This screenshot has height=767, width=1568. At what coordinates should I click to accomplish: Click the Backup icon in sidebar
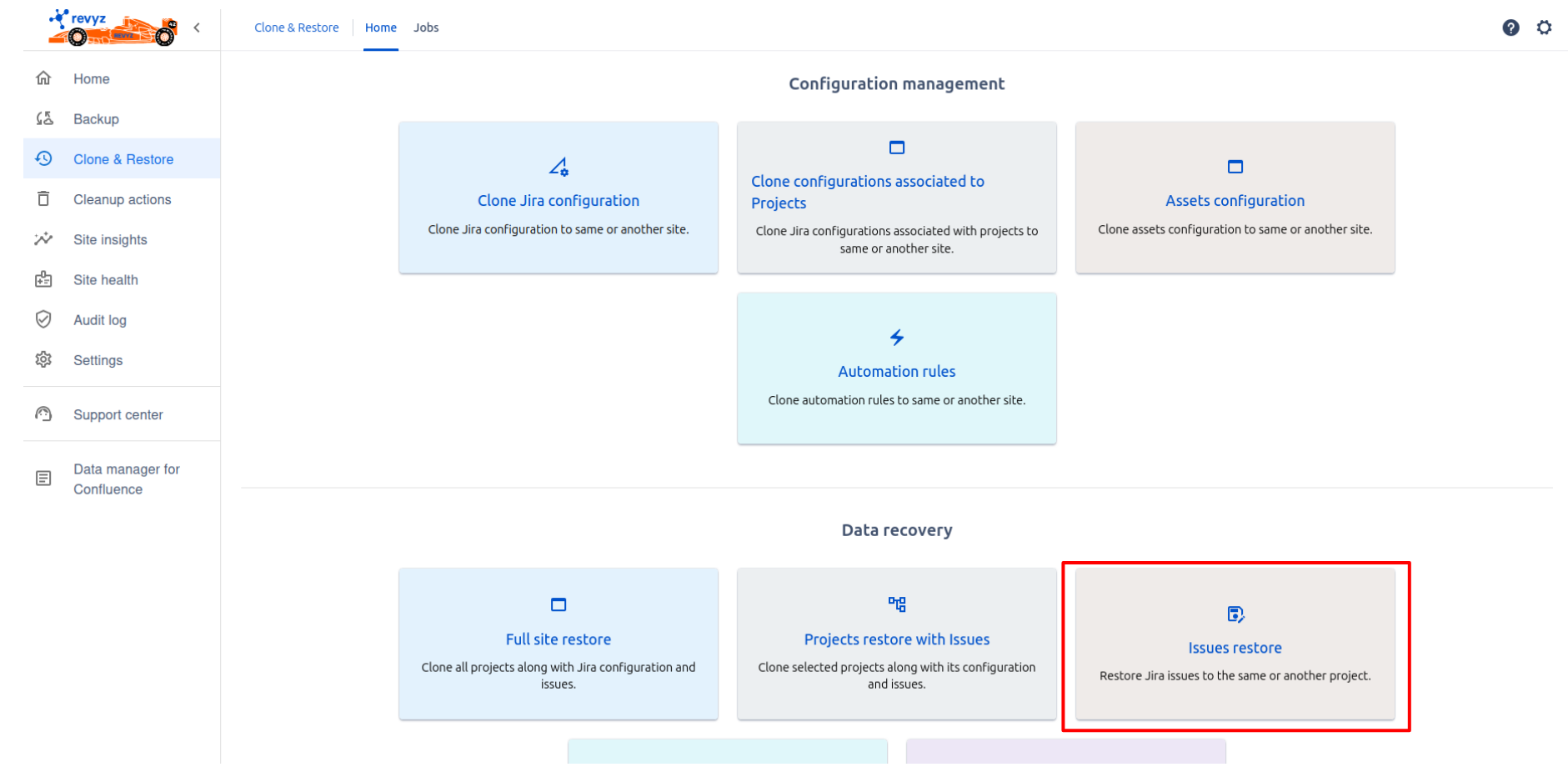pos(44,118)
